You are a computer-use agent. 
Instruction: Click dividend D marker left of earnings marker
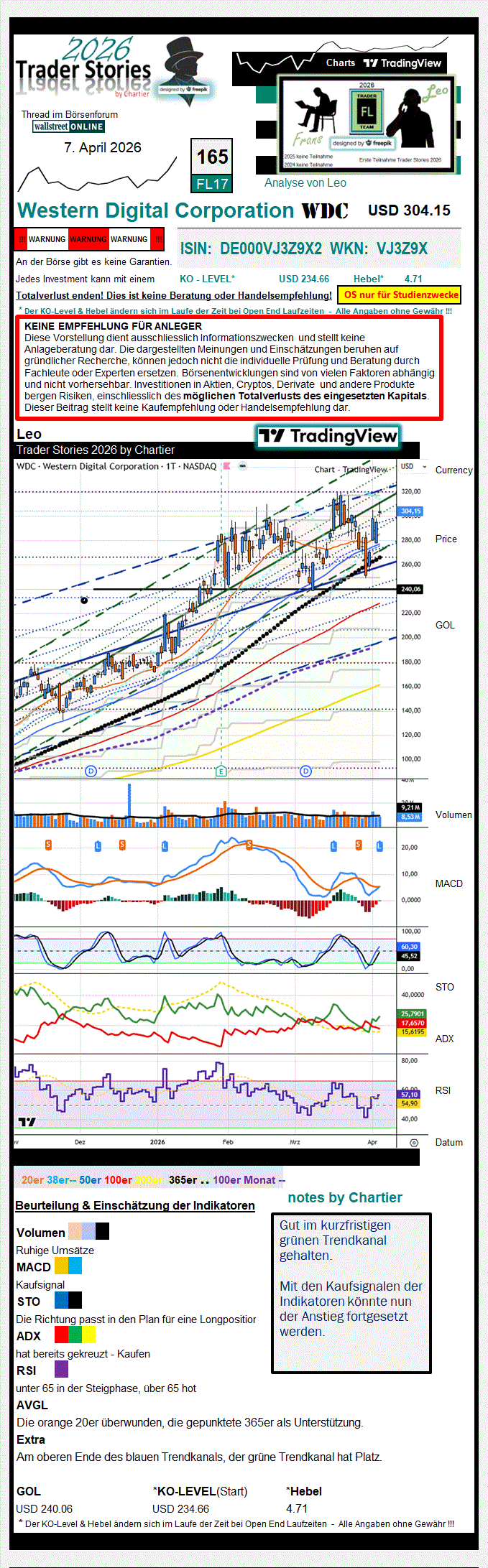click(91, 771)
